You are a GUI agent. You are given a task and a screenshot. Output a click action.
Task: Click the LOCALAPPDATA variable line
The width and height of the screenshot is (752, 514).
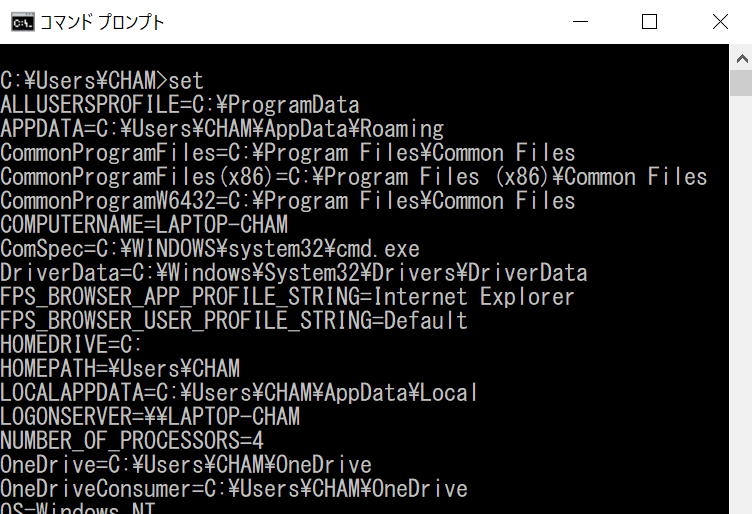(240, 393)
